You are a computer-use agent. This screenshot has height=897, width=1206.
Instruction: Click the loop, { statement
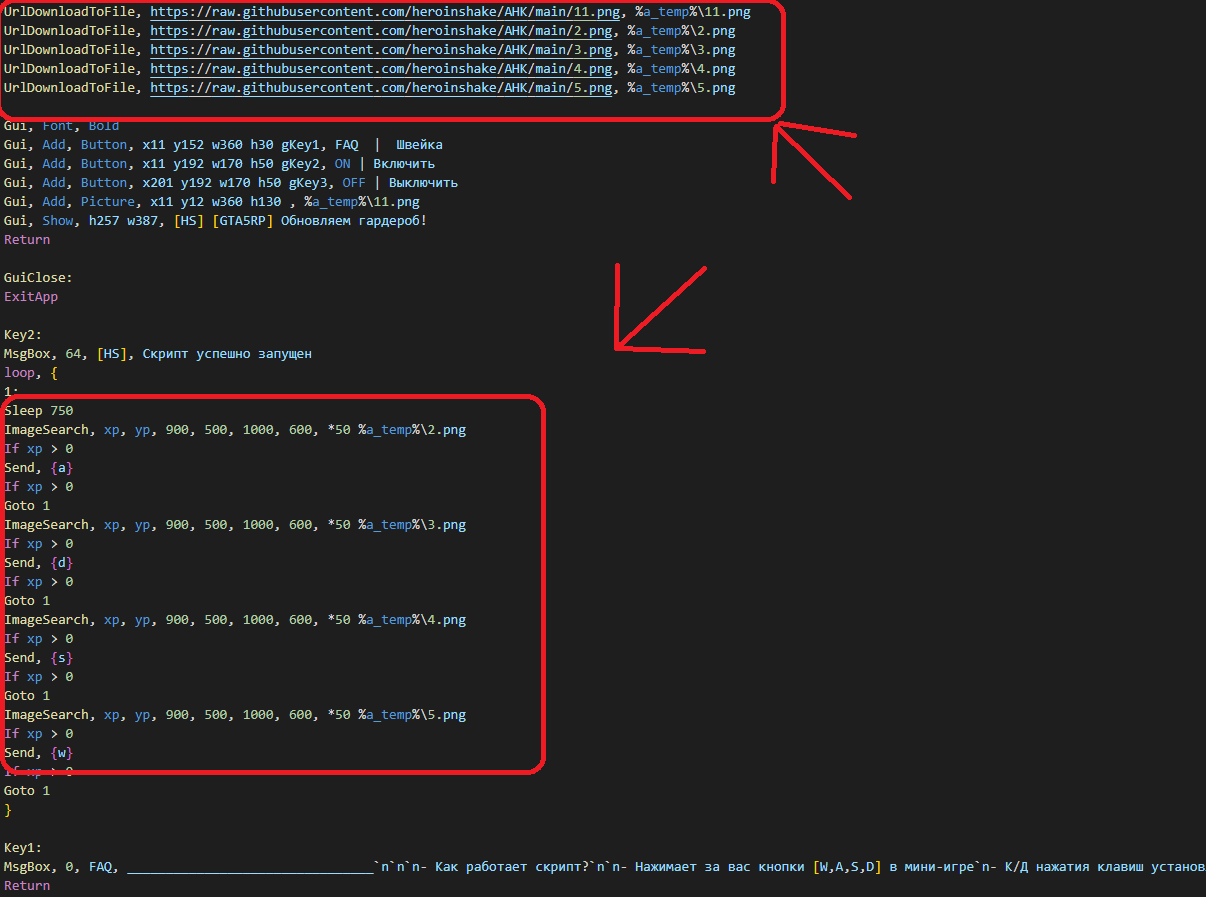[31, 373]
